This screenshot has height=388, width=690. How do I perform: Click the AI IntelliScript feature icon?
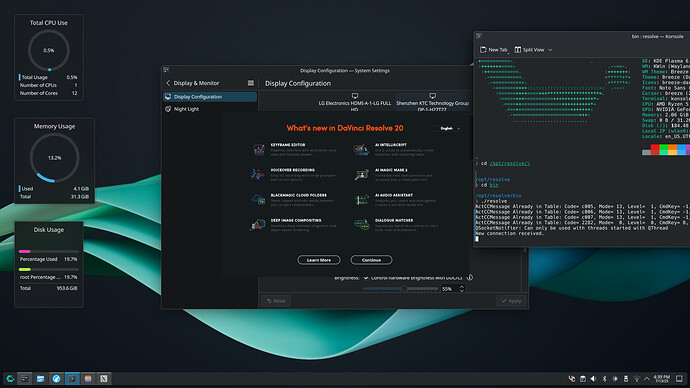(x=361, y=150)
